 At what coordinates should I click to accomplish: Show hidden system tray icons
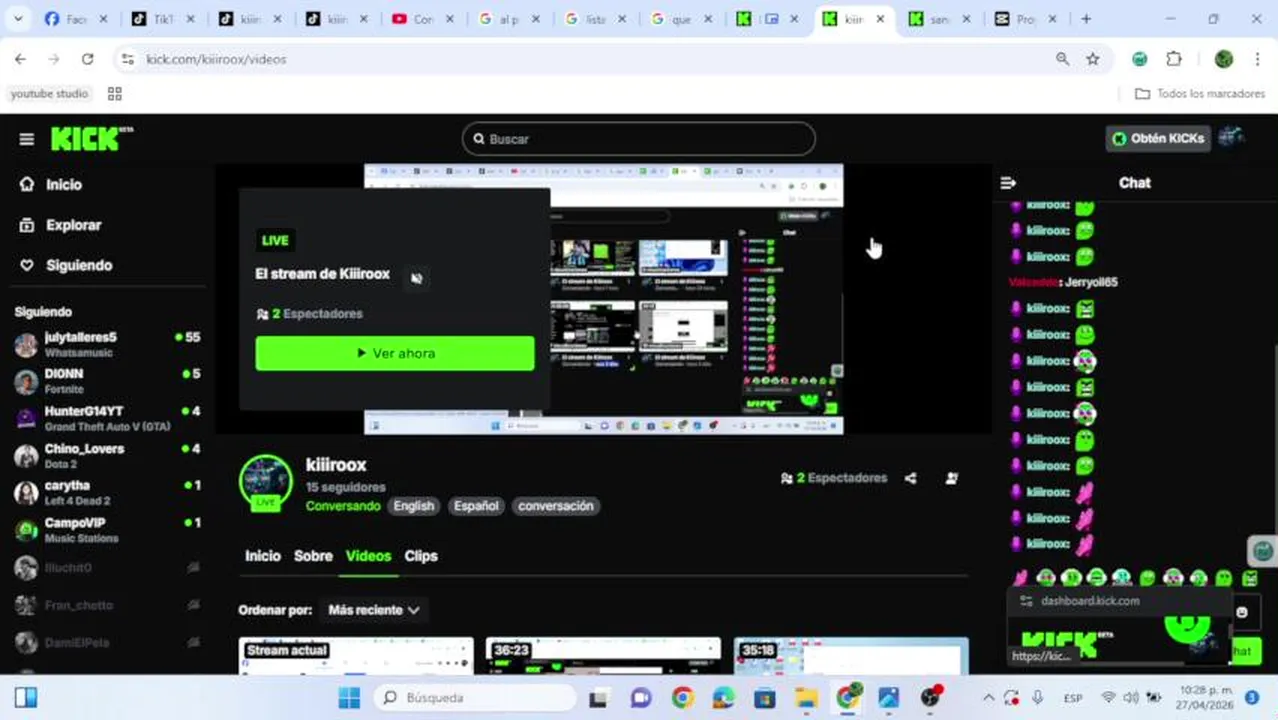pos(988,698)
